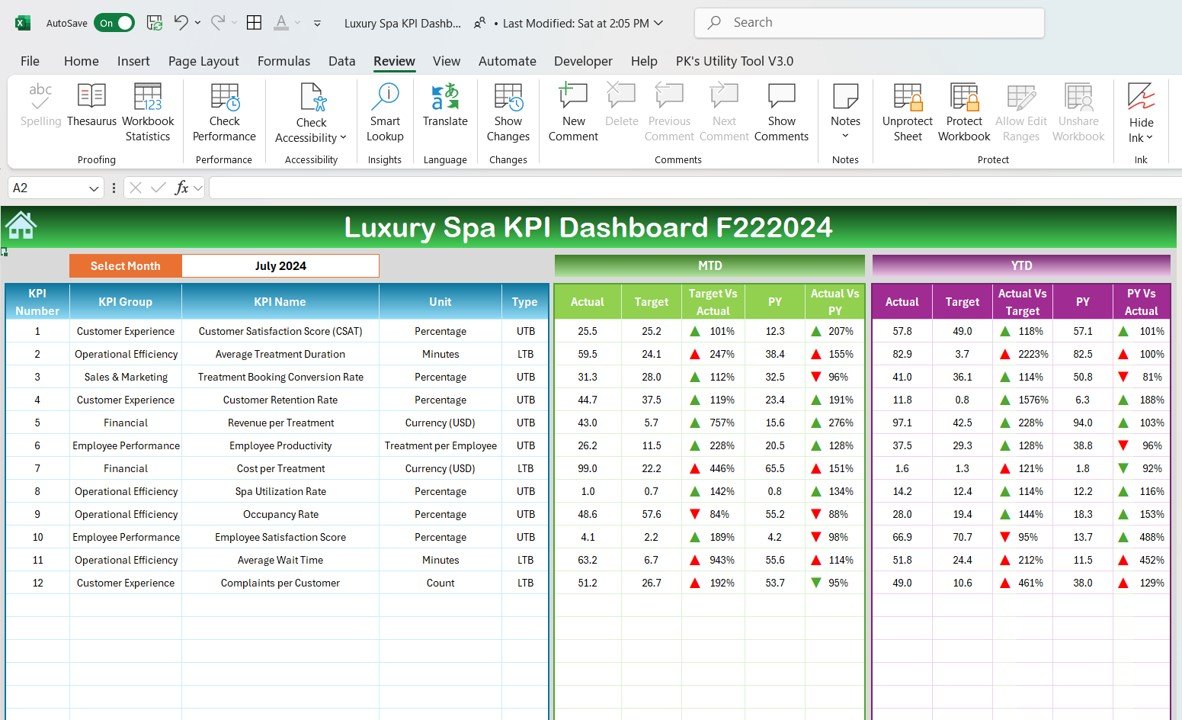Open the Data tab

[x=341, y=61]
